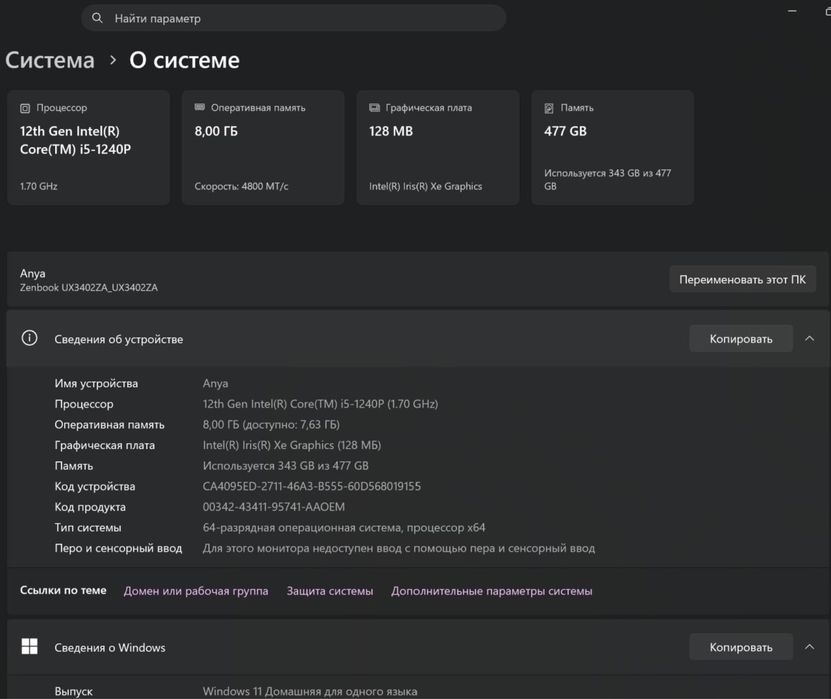Click the GPU icon on Графическая плата card
This screenshot has height=699, width=831.
click(374, 108)
